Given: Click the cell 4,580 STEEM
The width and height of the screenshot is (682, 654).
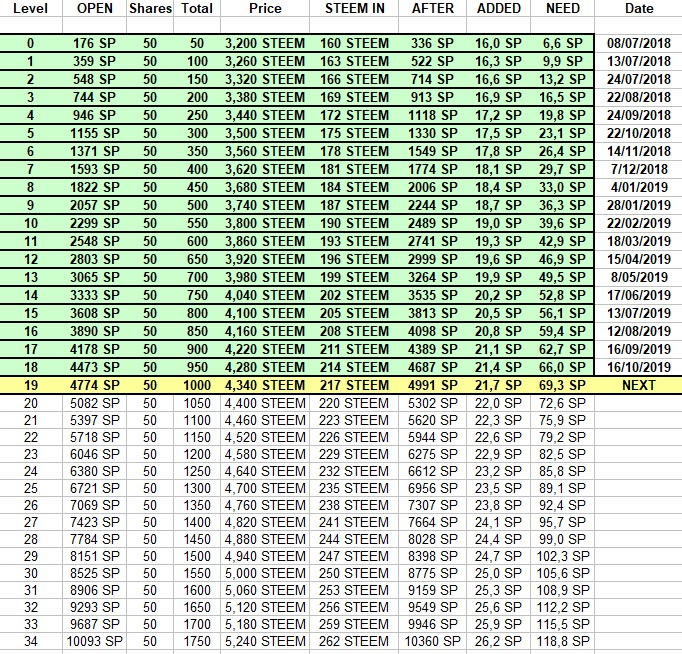Looking at the screenshot, I should point(265,454).
